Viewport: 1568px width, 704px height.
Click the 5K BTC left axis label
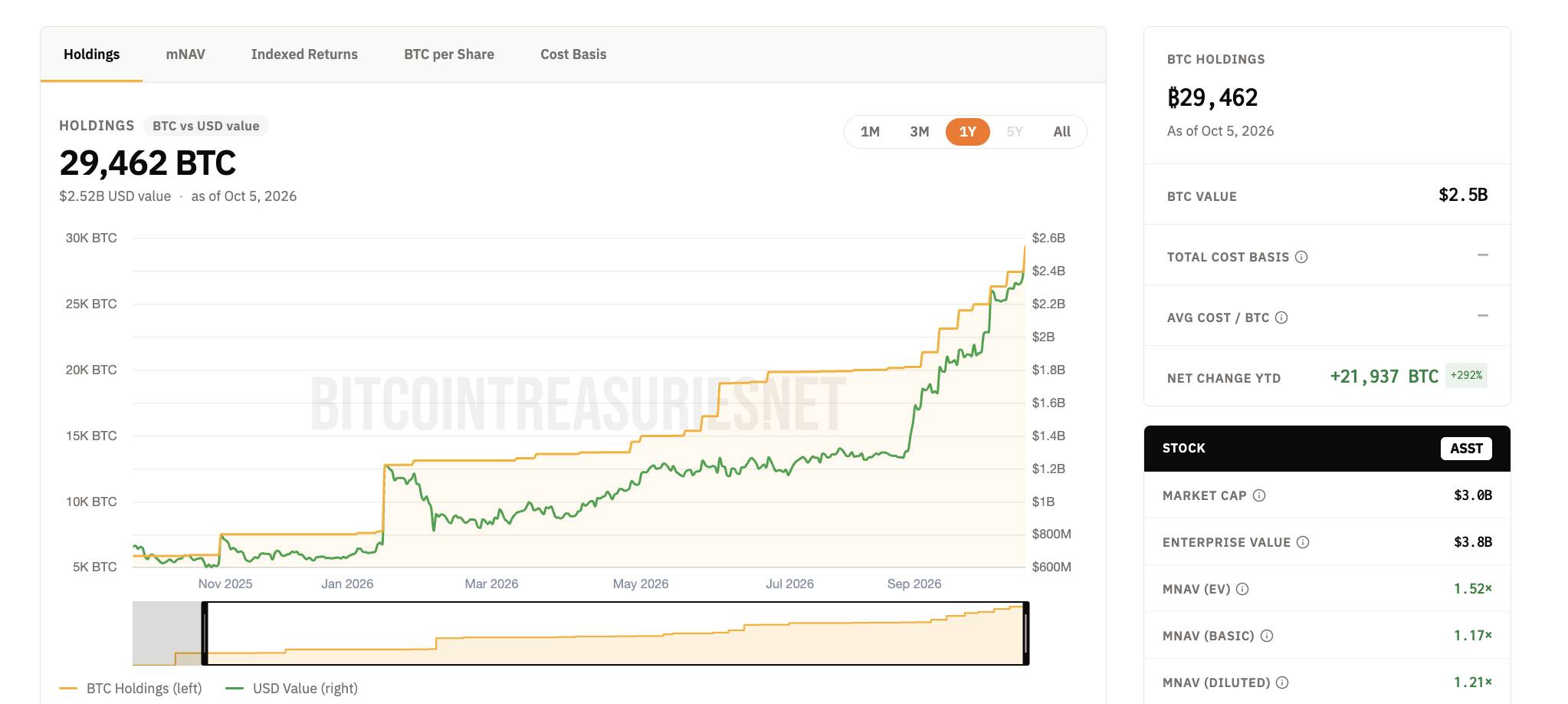tap(95, 567)
